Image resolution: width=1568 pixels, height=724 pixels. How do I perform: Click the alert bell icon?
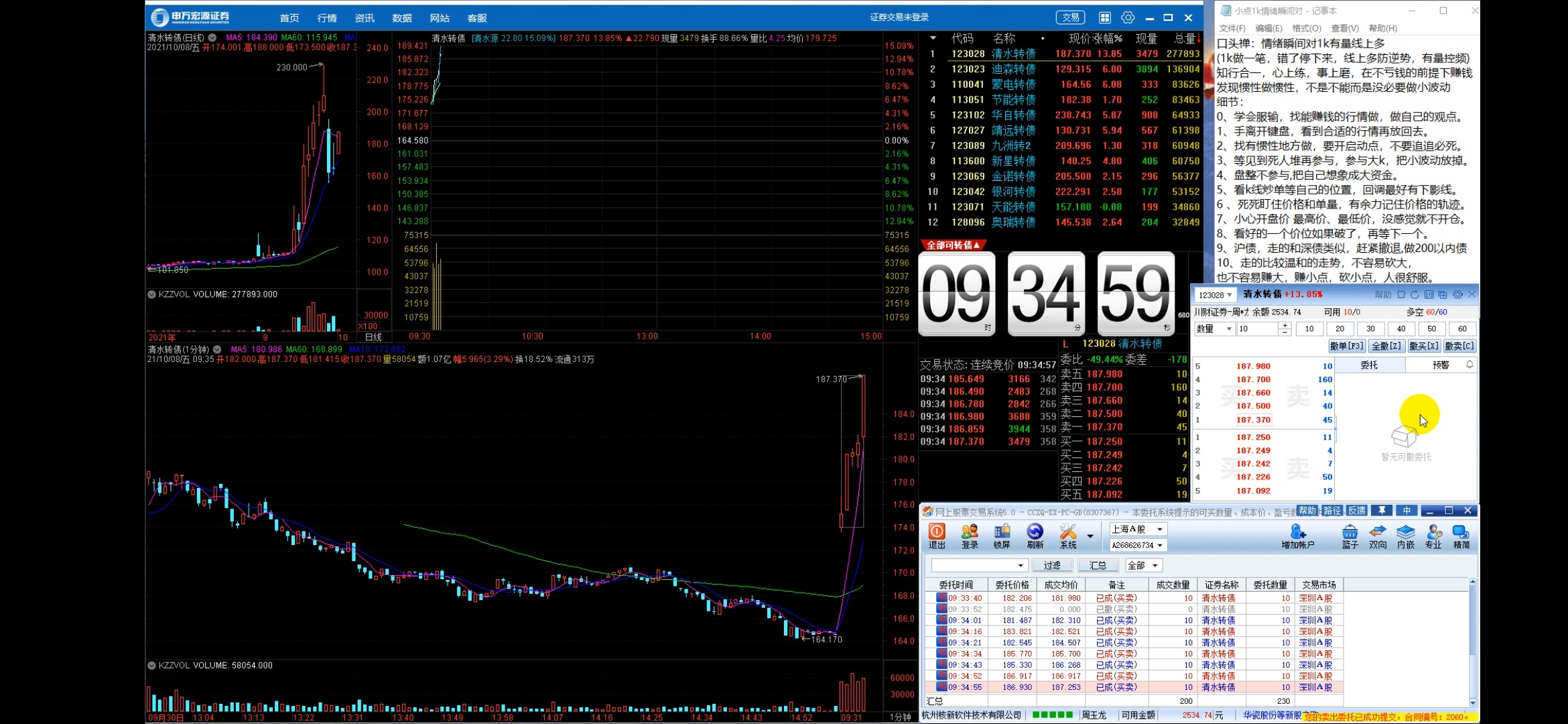[x=1469, y=365]
